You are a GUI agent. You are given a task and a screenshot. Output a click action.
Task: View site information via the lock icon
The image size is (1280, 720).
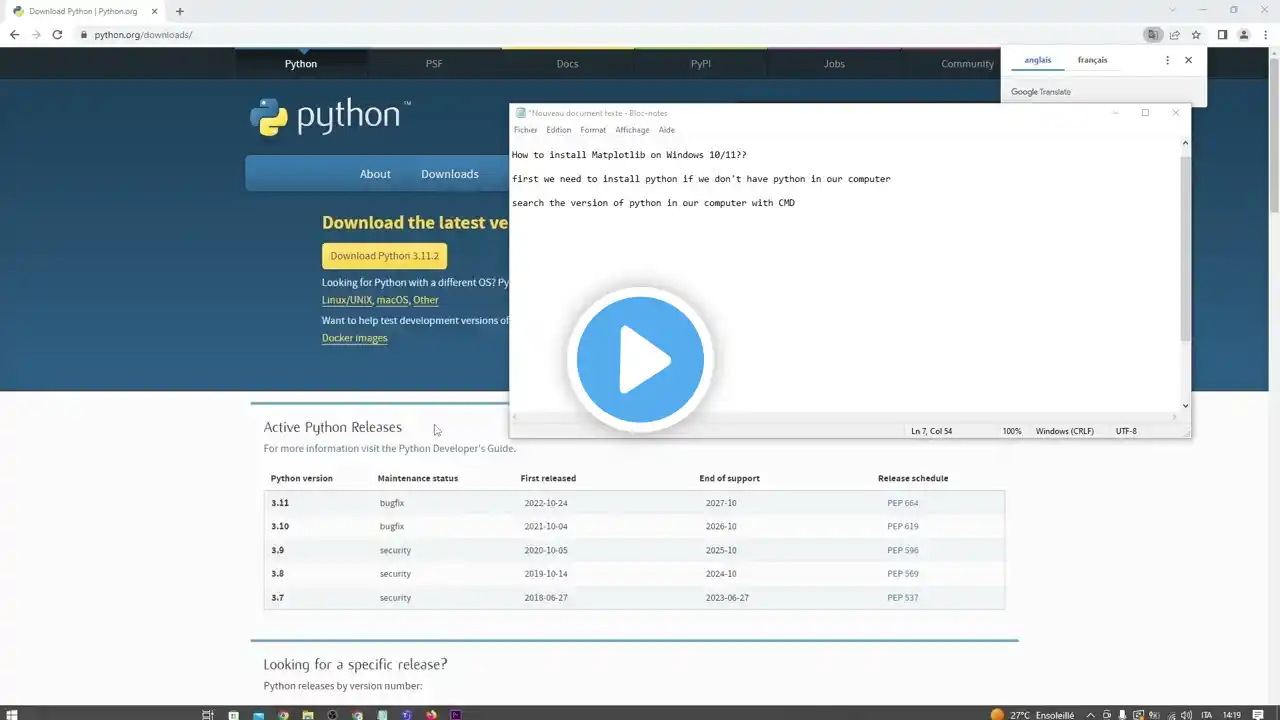coord(84,35)
